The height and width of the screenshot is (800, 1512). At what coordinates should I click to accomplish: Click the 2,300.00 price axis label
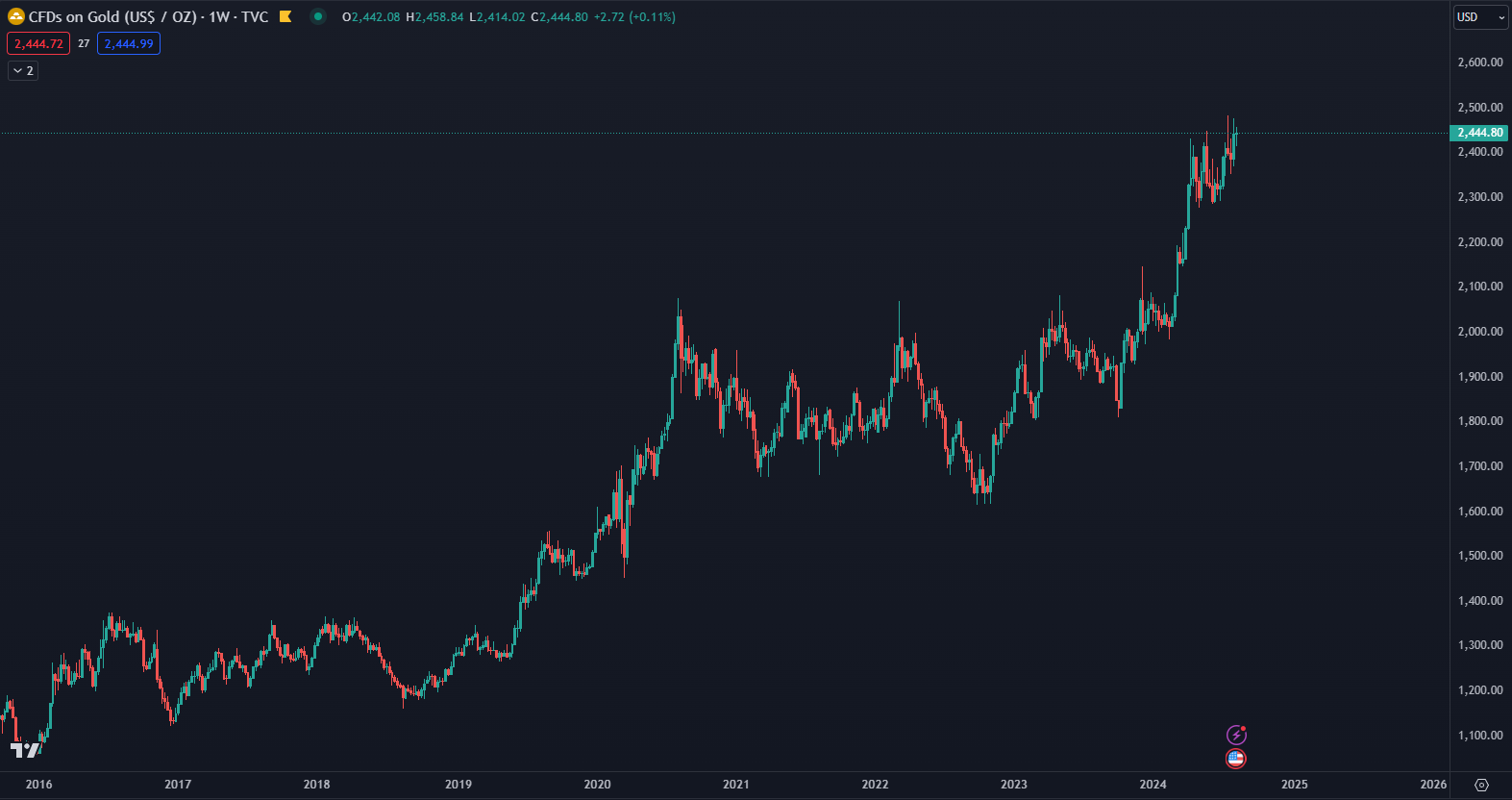1480,197
